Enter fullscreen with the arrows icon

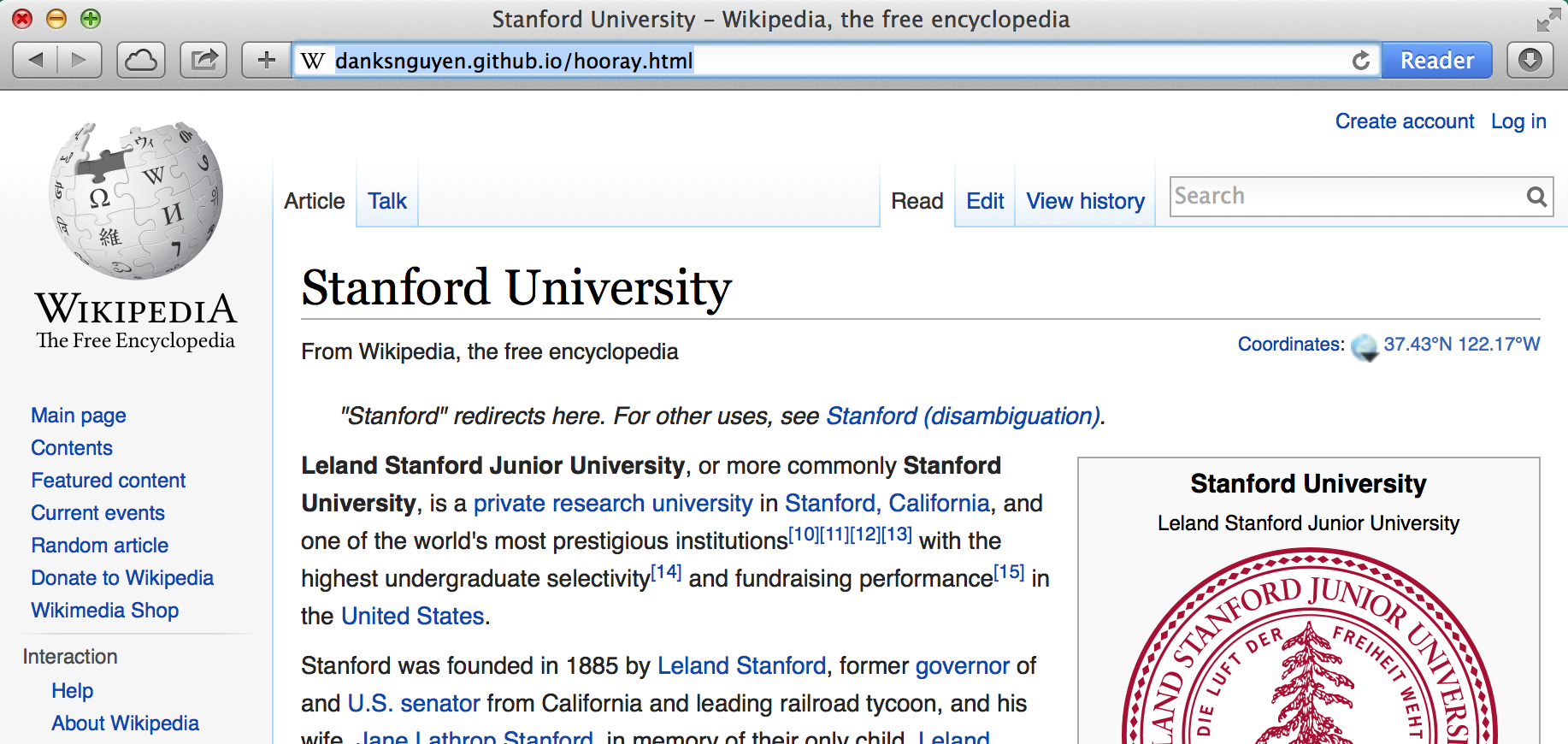(1548, 19)
